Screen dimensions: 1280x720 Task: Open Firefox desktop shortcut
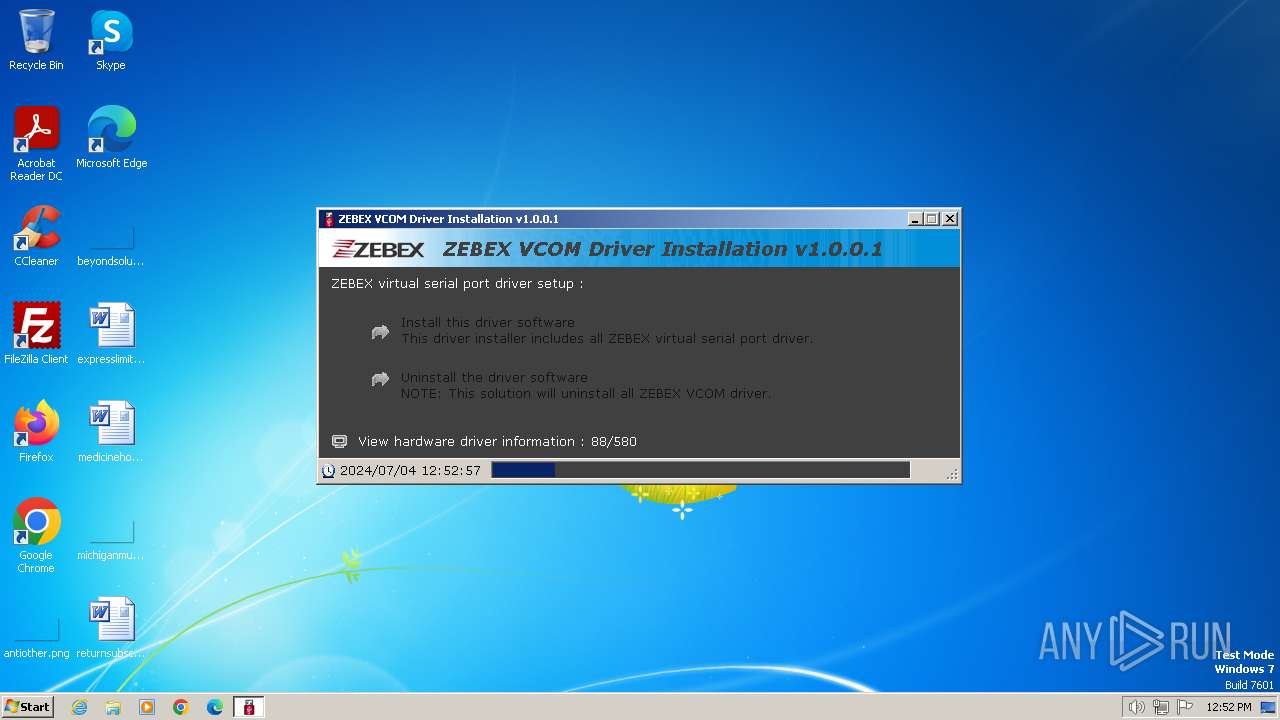[x=36, y=432]
